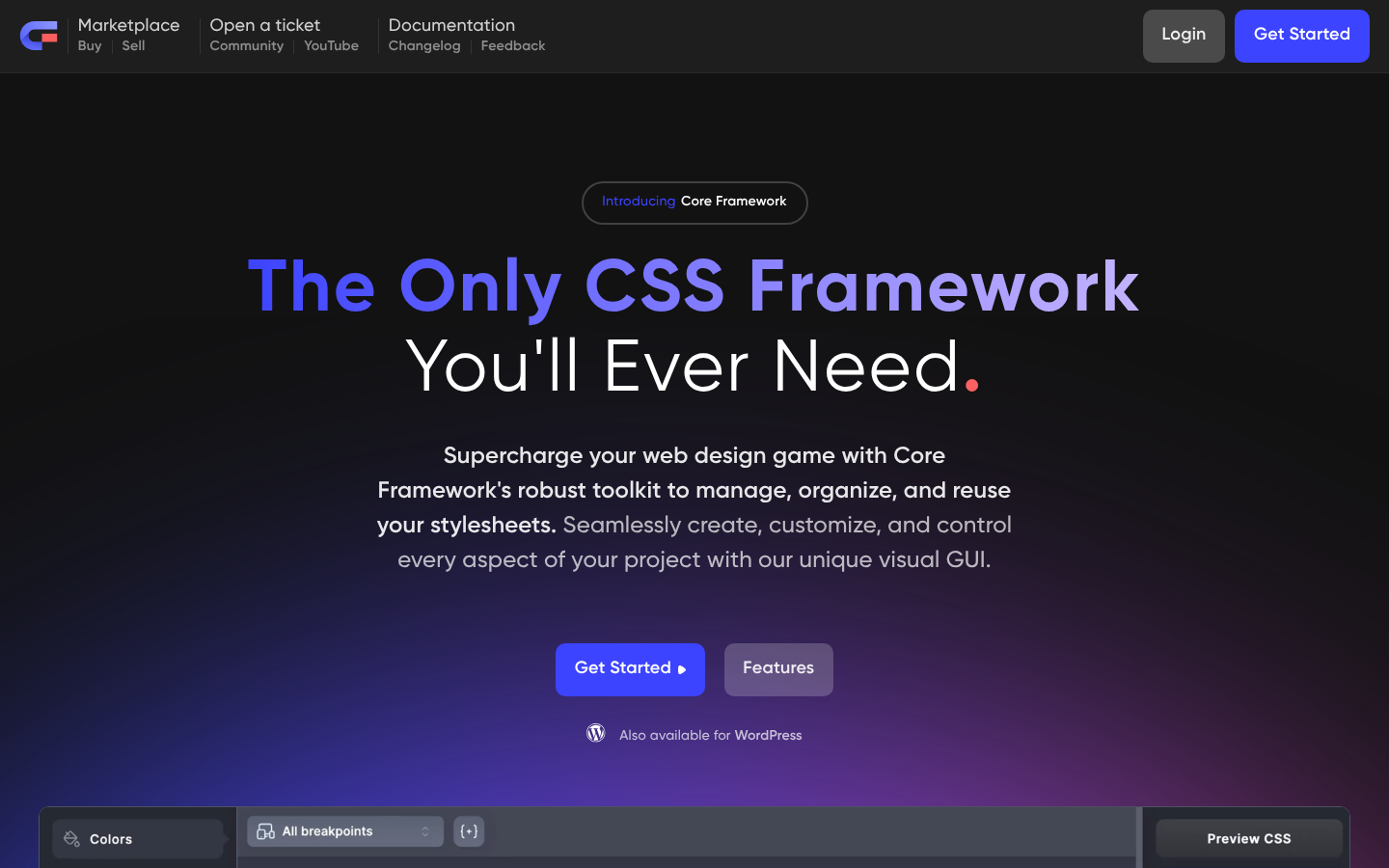The height and width of the screenshot is (868, 1389).
Task: Click the Preview CSS button
Action: [x=1249, y=838]
